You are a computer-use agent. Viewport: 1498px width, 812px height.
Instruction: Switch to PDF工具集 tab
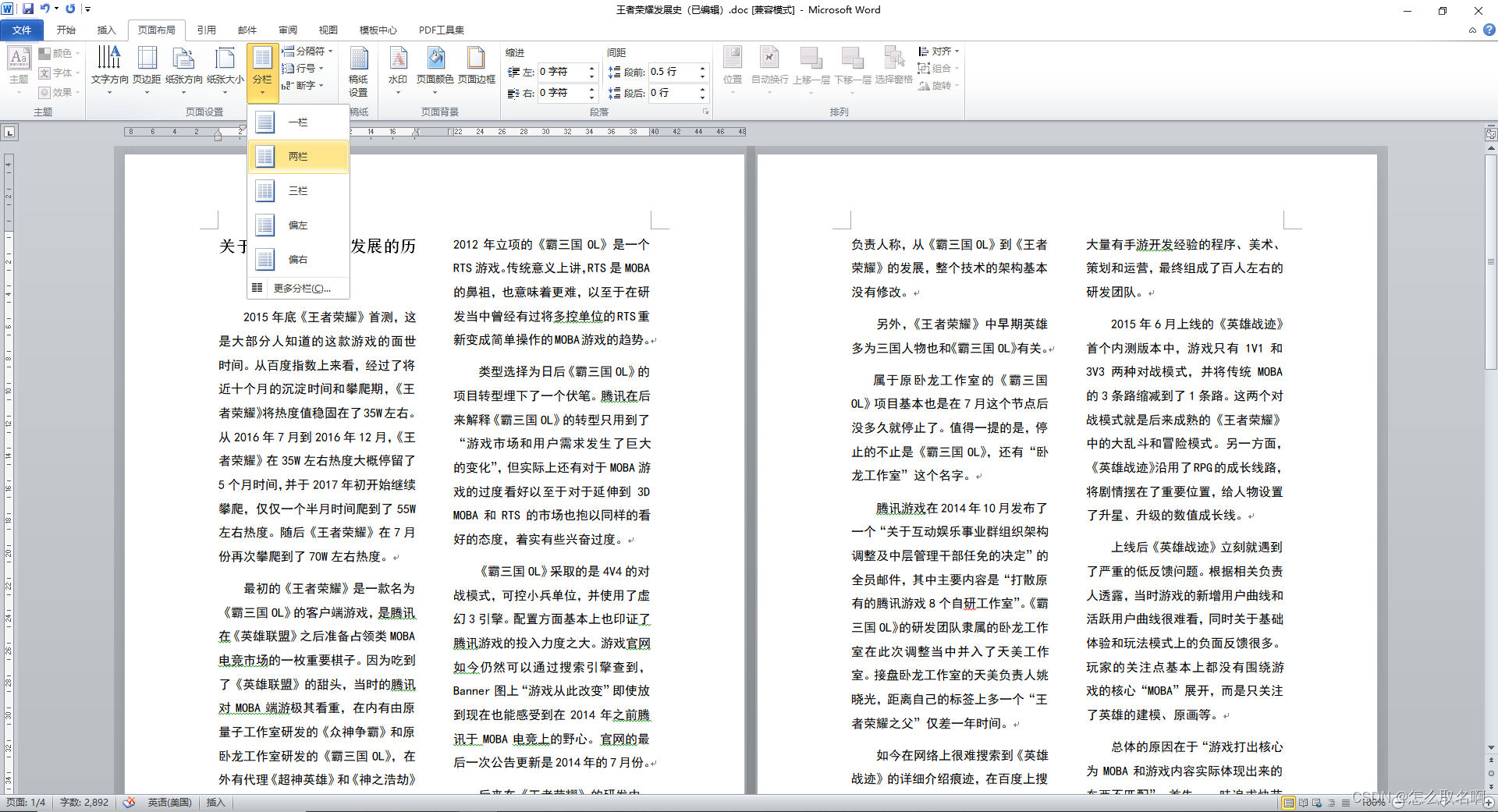point(441,30)
